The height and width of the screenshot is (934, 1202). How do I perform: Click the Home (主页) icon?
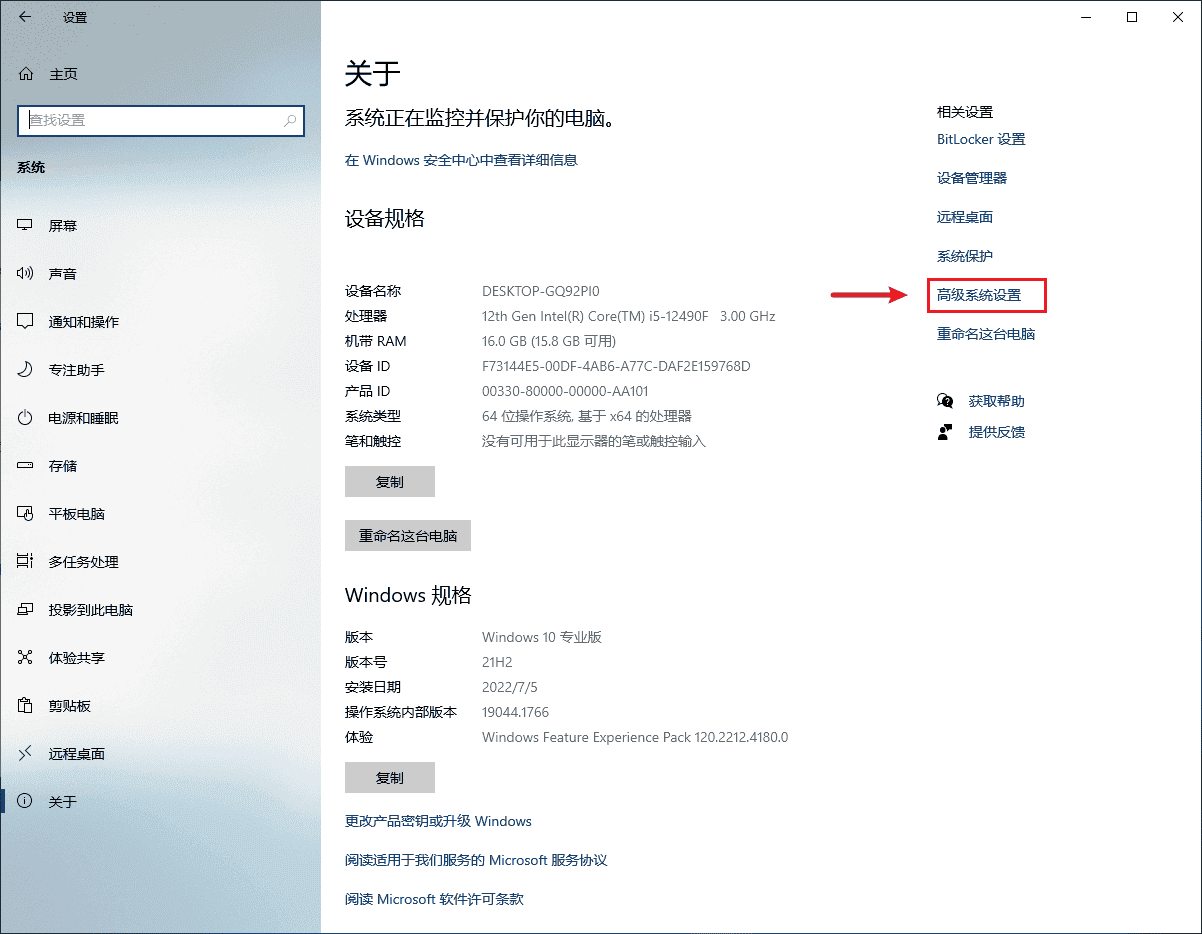26,74
